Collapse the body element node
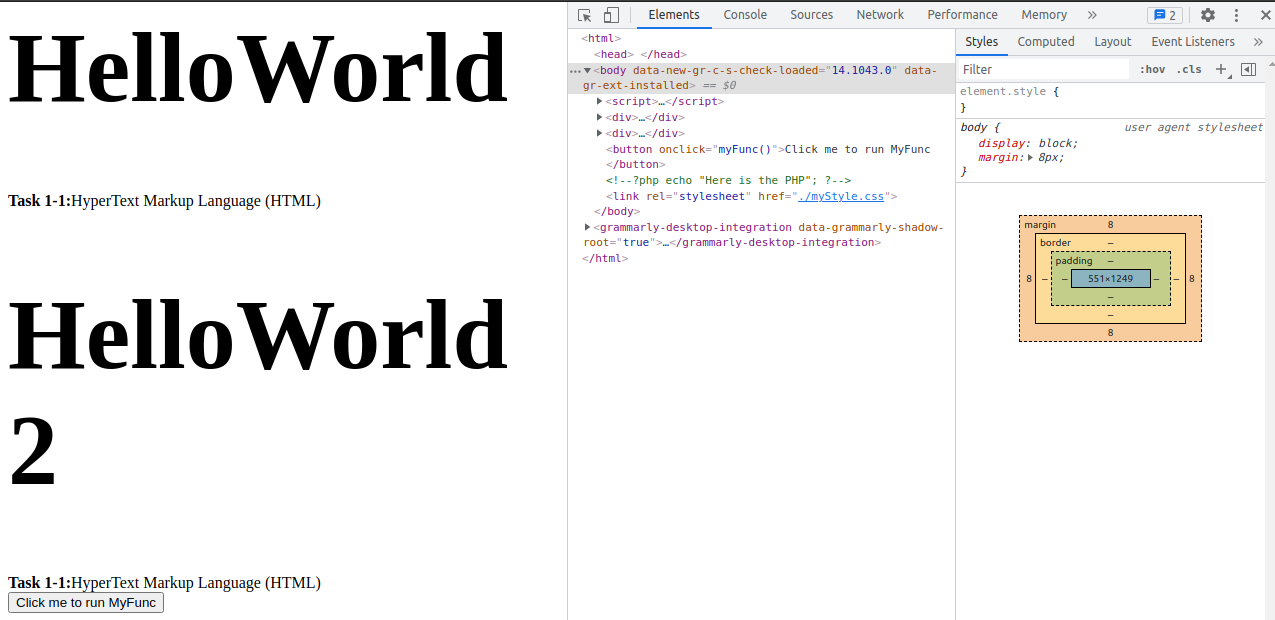Viewport: 1275px width, 620px height. (x=588, y=70)
